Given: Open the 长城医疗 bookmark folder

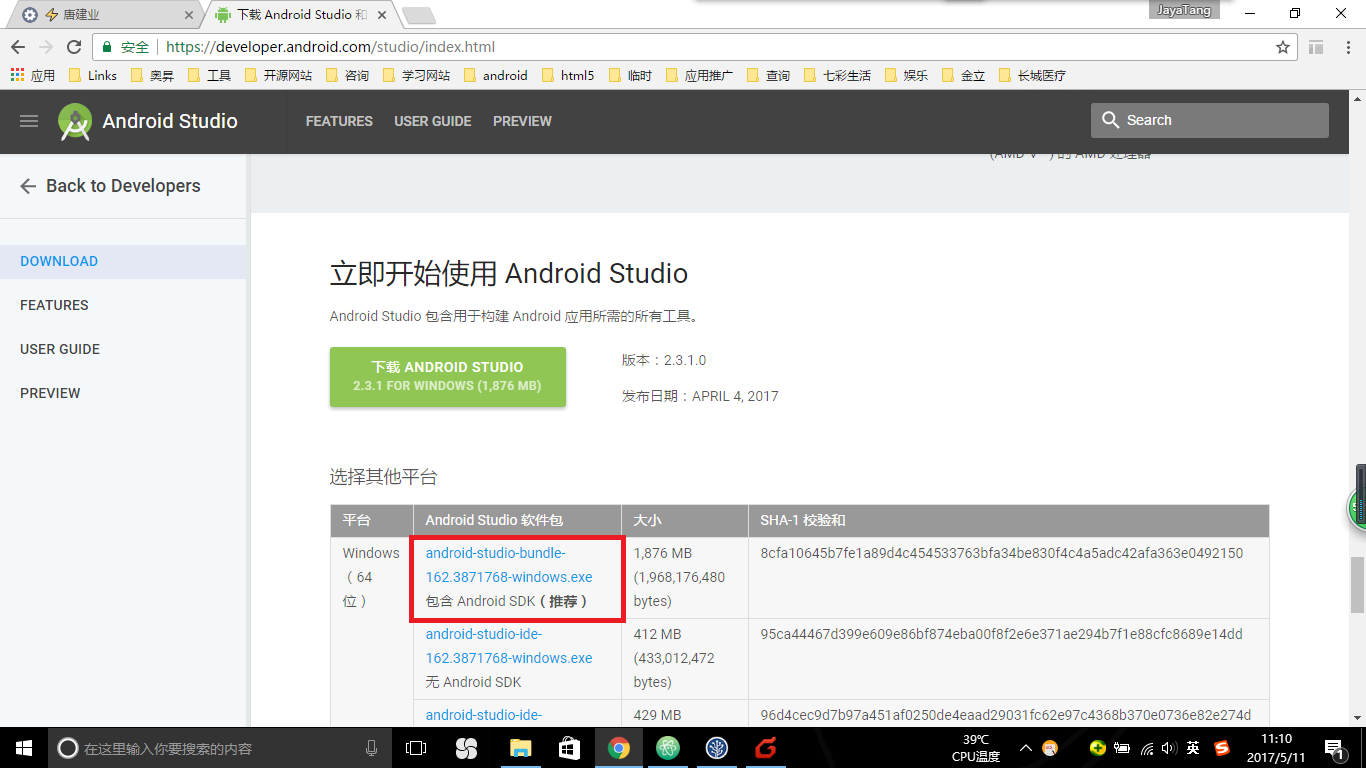Looking at the screenshot, I should [x=1032, y=75].
